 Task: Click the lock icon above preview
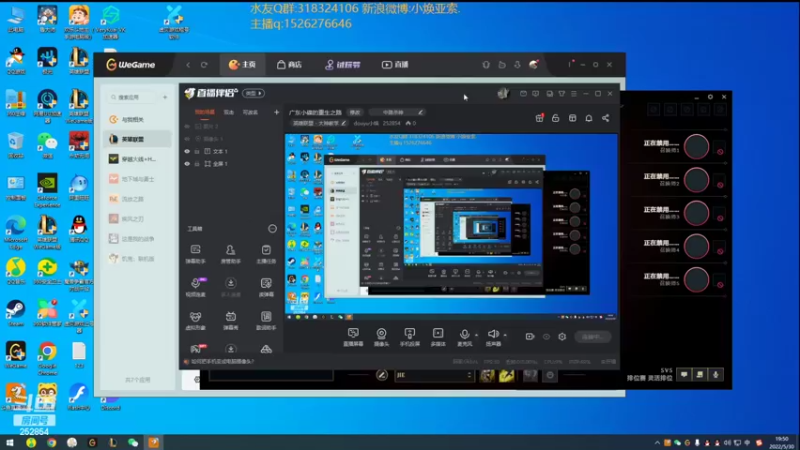pyautogui.click(x=556, y=118)
